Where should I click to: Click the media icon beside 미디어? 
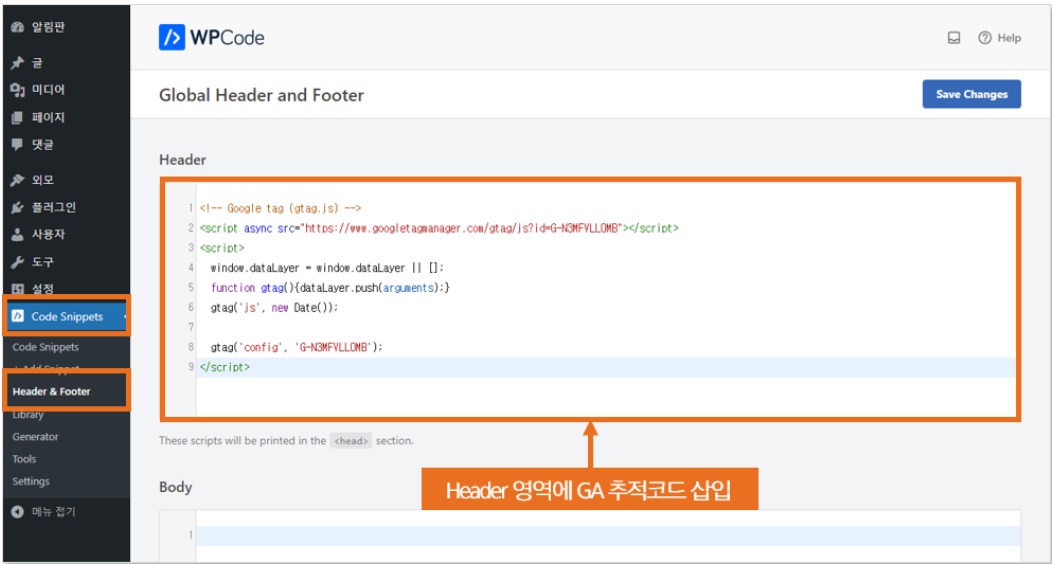point(18,90)
